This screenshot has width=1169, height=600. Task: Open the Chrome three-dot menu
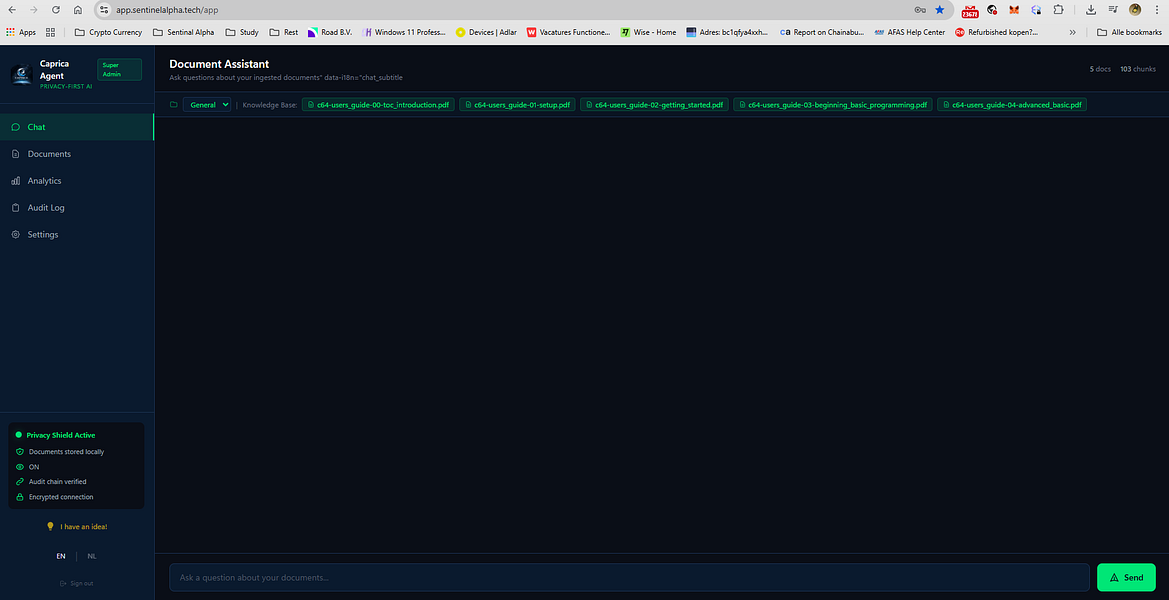point(1156,10)
